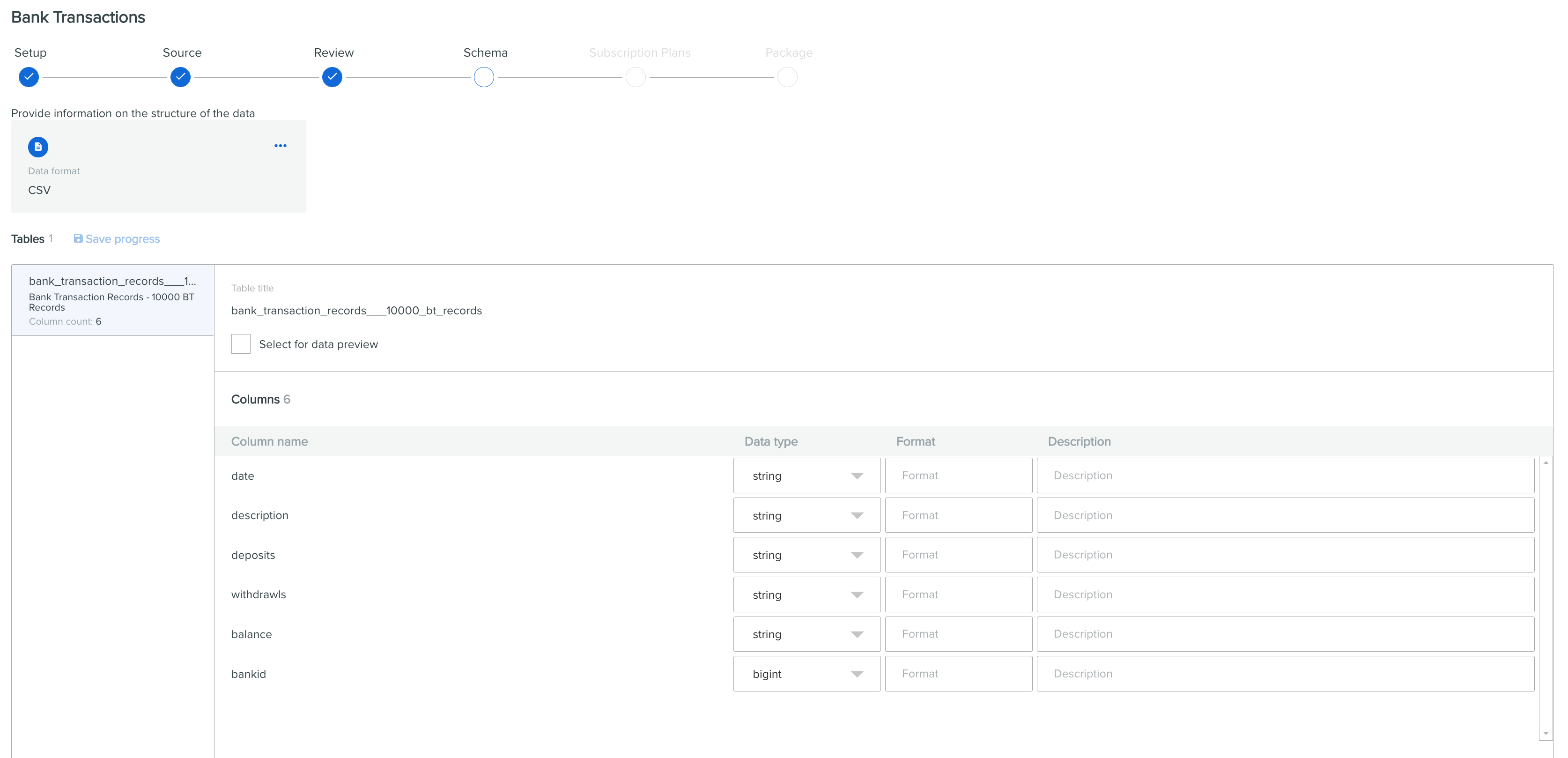This screenshot has width=1568, height=758.
Task: Click Format field for deposits column
Action: point(959,555)
